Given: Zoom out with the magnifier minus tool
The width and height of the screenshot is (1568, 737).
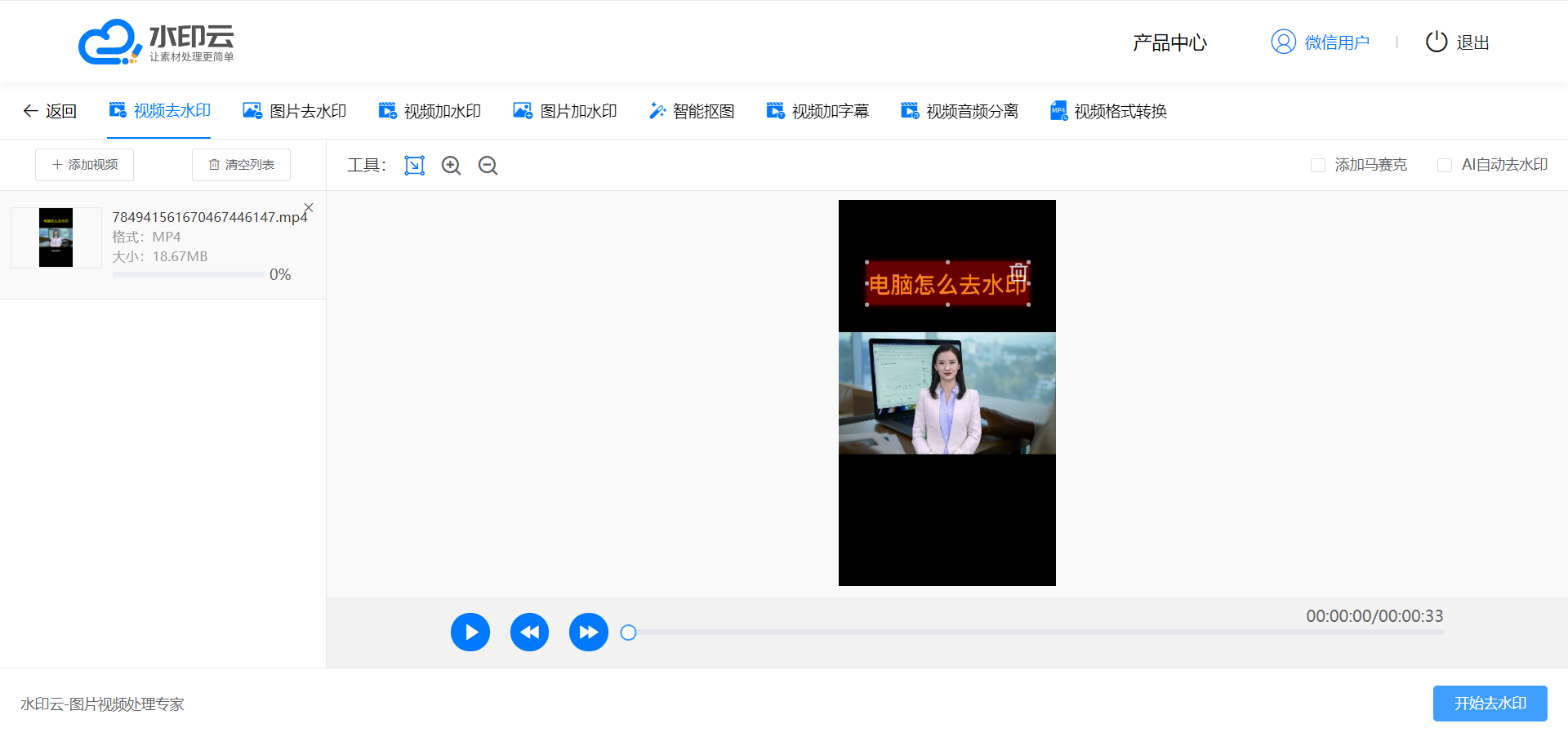Looking at the screenshot, I should (488, 166).
